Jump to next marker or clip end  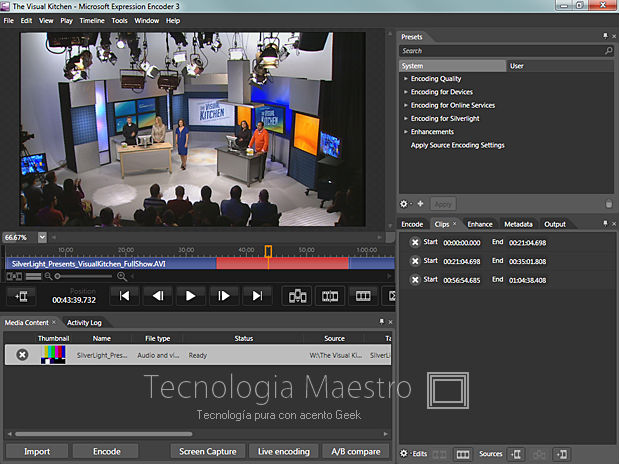tap(257, 296)
